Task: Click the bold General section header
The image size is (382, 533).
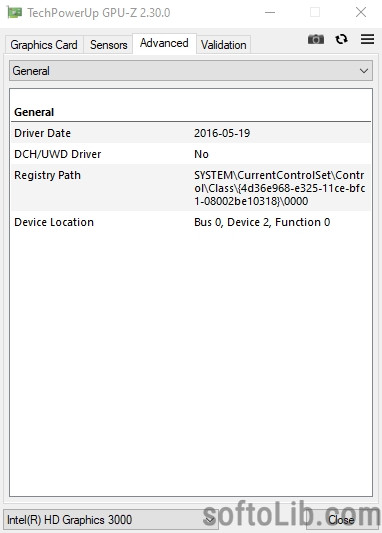Action: (x=34, y=112)
